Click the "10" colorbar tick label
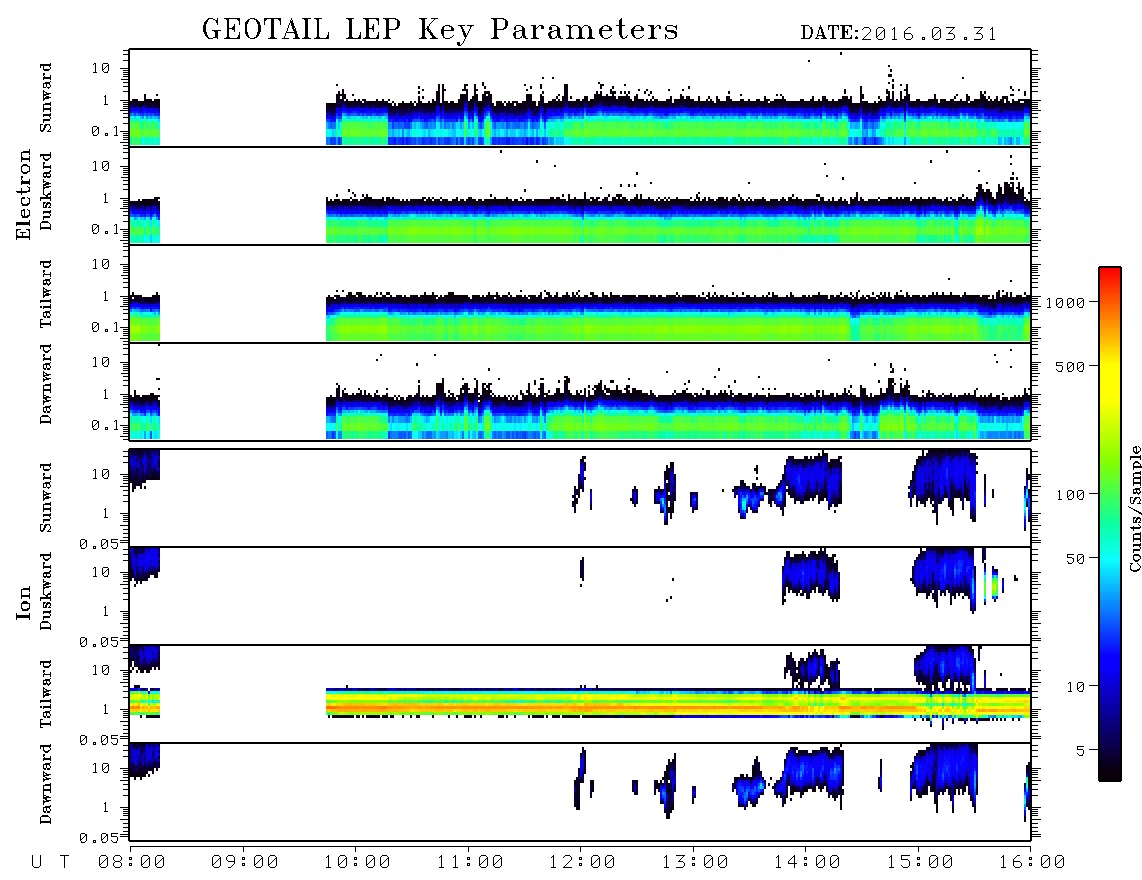Image resolution: width=1142 pixels, height=880 pixels. (1076, 687)
